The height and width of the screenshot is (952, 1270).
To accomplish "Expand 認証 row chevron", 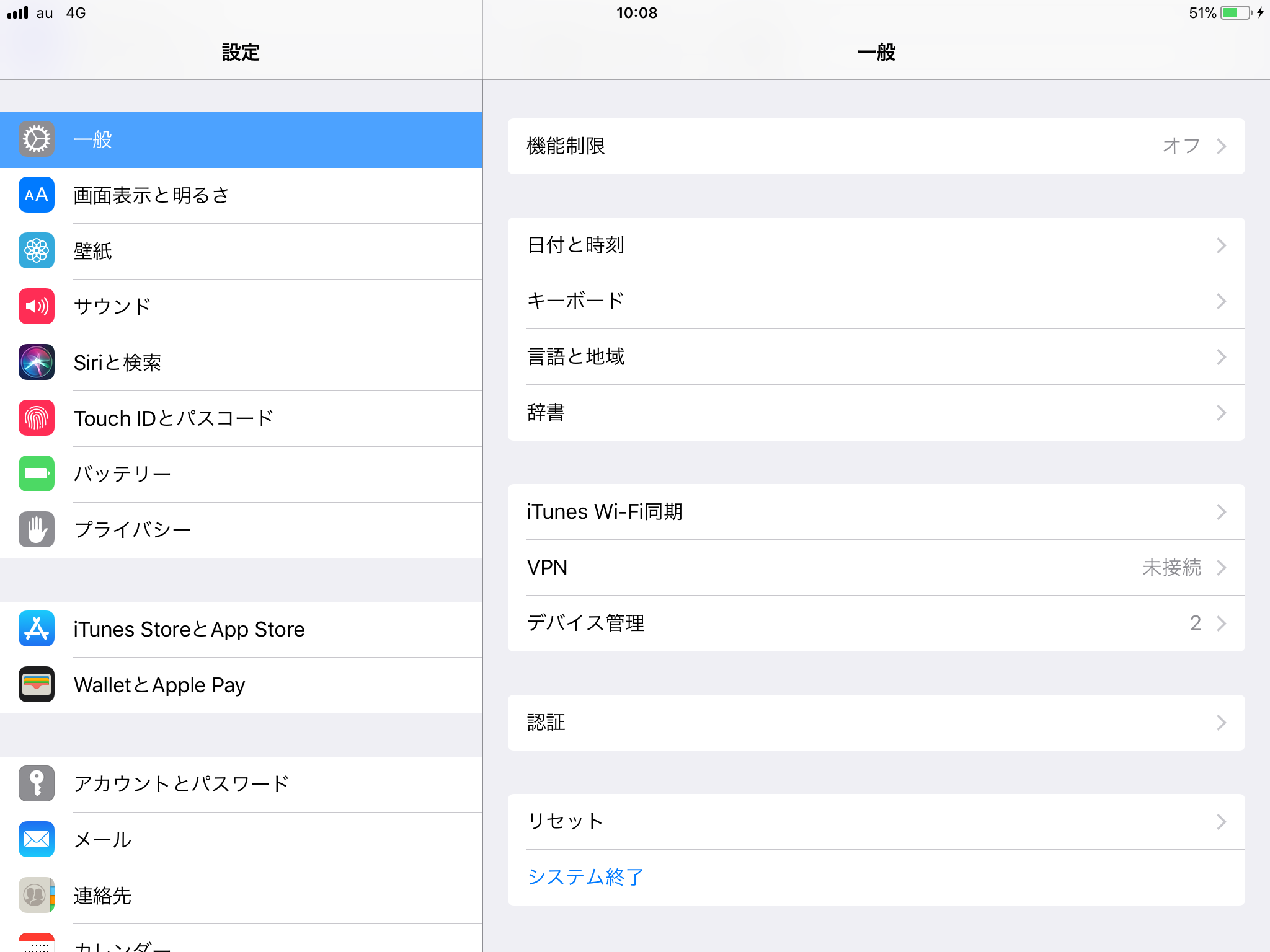I will [x=1222, y=723].
